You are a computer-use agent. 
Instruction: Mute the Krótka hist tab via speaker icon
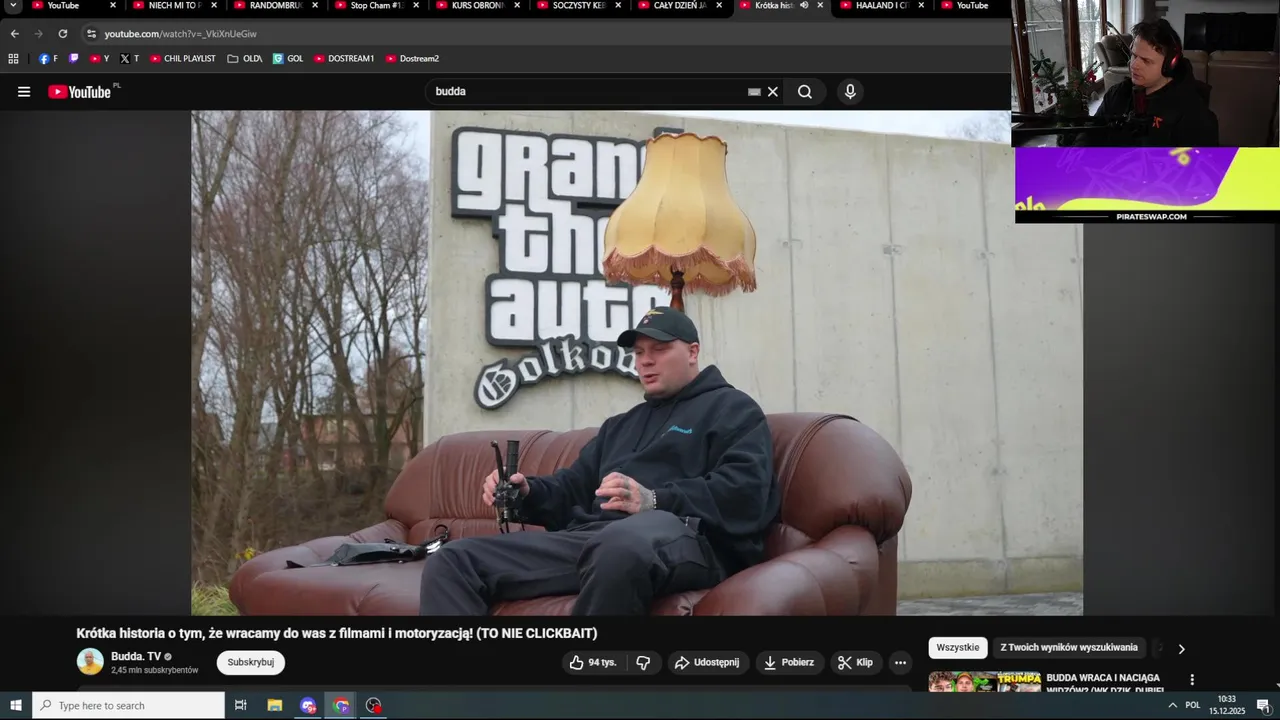[804, 6]
